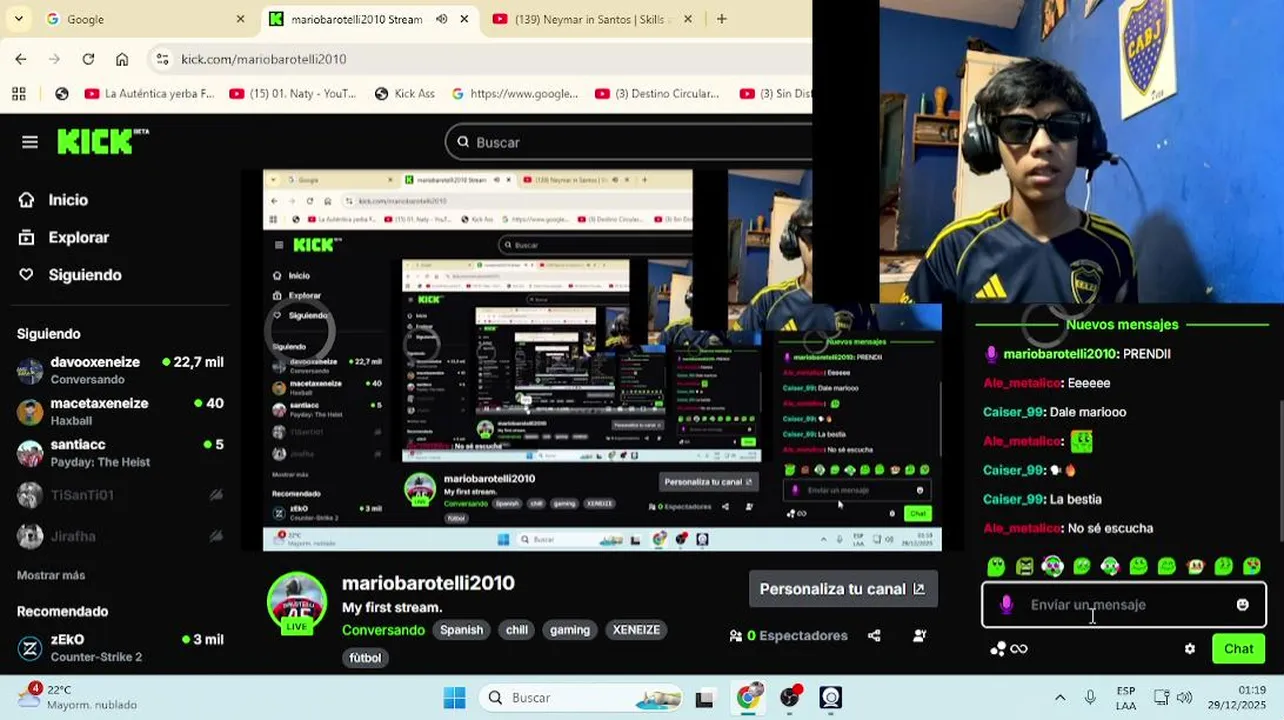1284x720 pixels.
Task: Click Personaliza tu canal button
Action: click(842, 589)
